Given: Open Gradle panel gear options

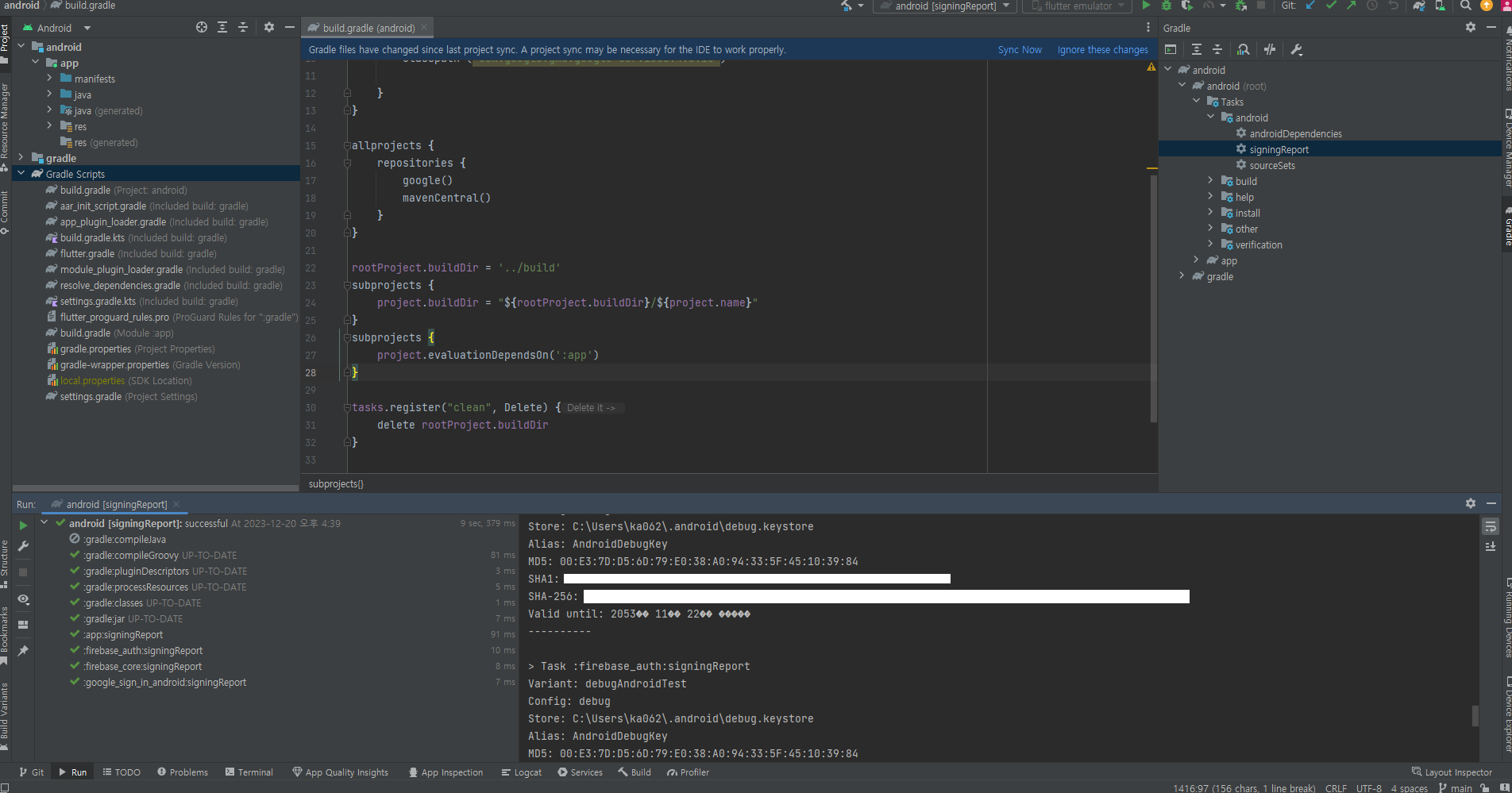Looking at the screenshot, I should click(1471, 27).
